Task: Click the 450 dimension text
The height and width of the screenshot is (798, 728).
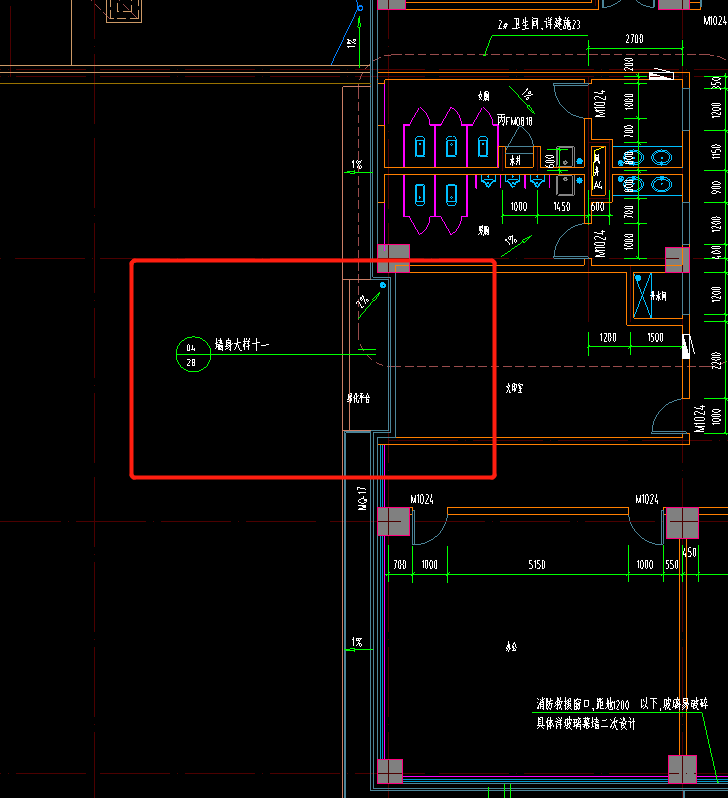Action: [689, 552]
